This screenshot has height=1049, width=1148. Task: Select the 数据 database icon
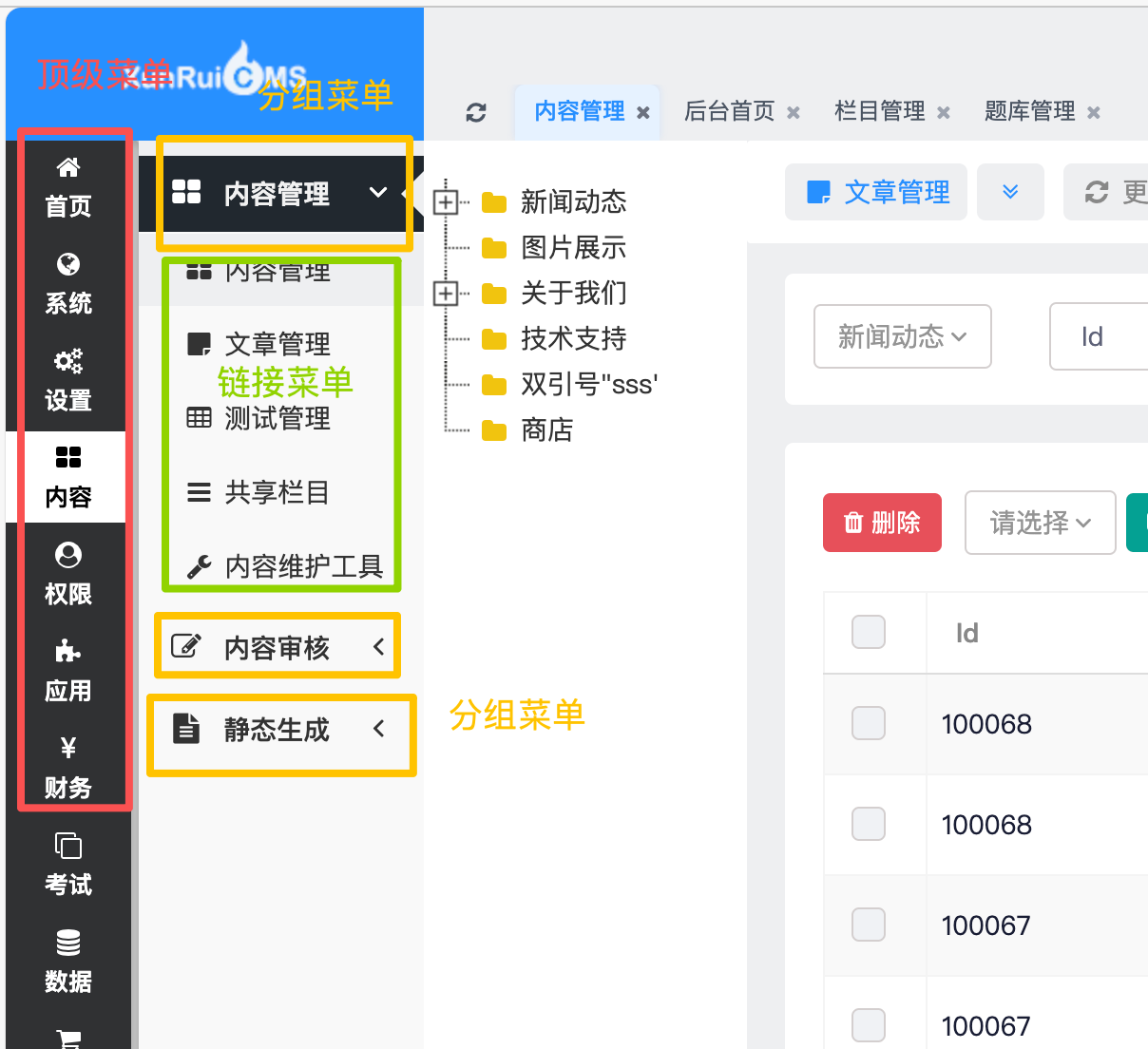coord(68,943)
